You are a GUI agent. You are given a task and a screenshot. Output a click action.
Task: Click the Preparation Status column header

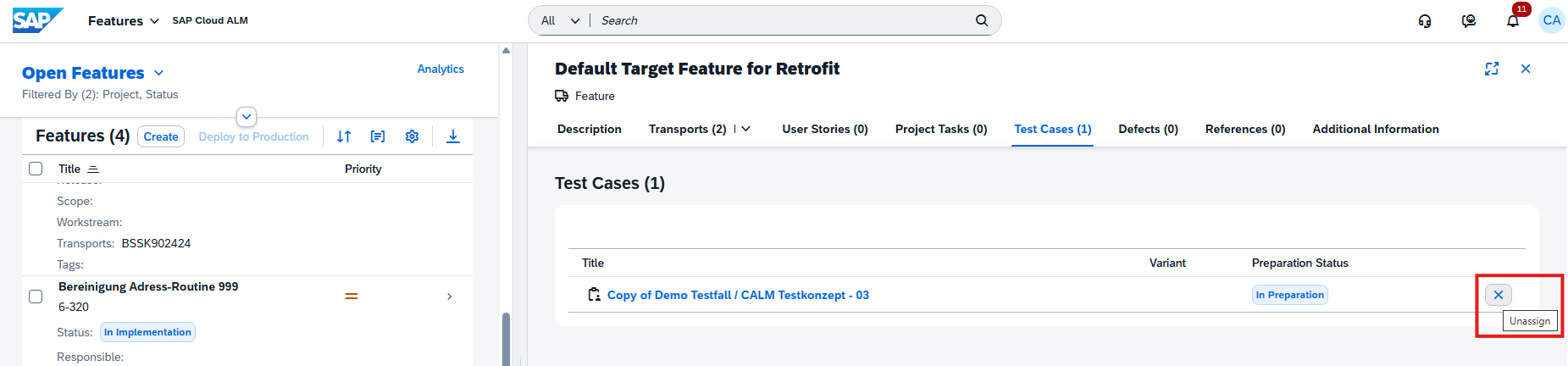[1300, 263]
